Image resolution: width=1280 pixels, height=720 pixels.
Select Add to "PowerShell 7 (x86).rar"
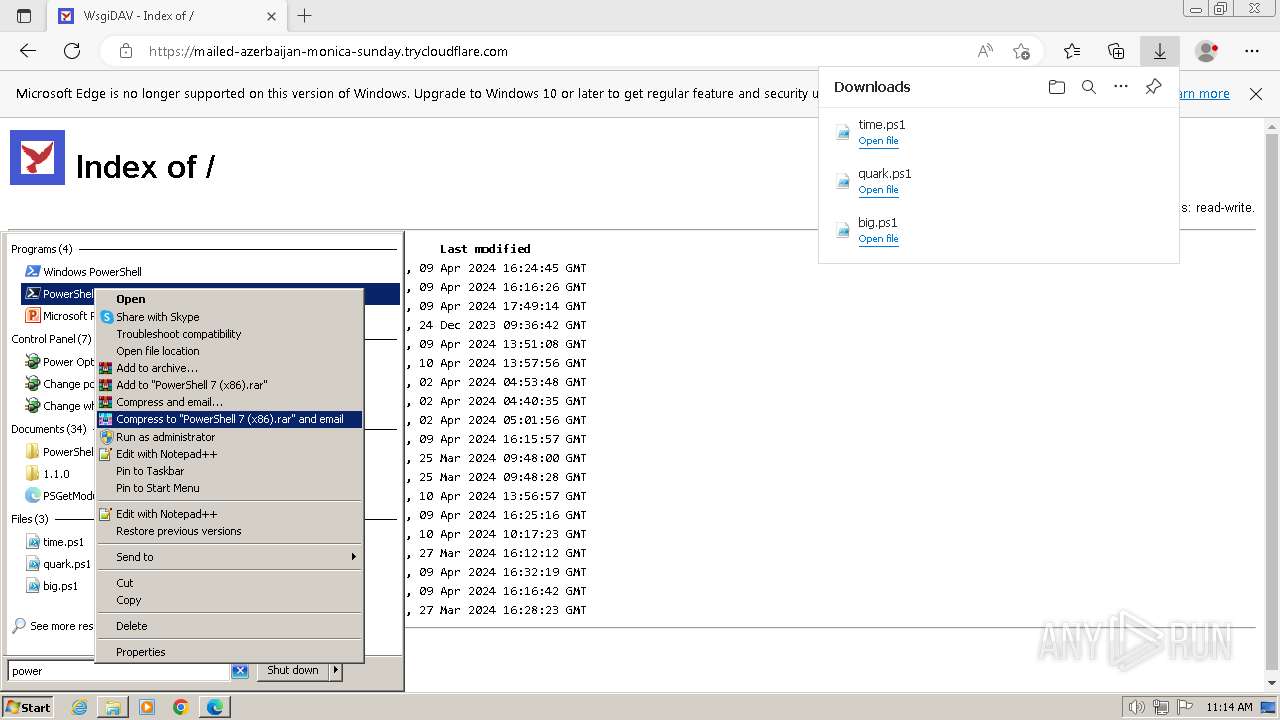coord(229,385)
